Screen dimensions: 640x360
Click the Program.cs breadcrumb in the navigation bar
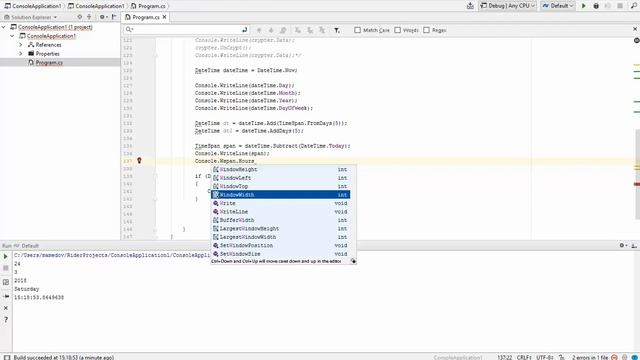click(x=148, y=6)
